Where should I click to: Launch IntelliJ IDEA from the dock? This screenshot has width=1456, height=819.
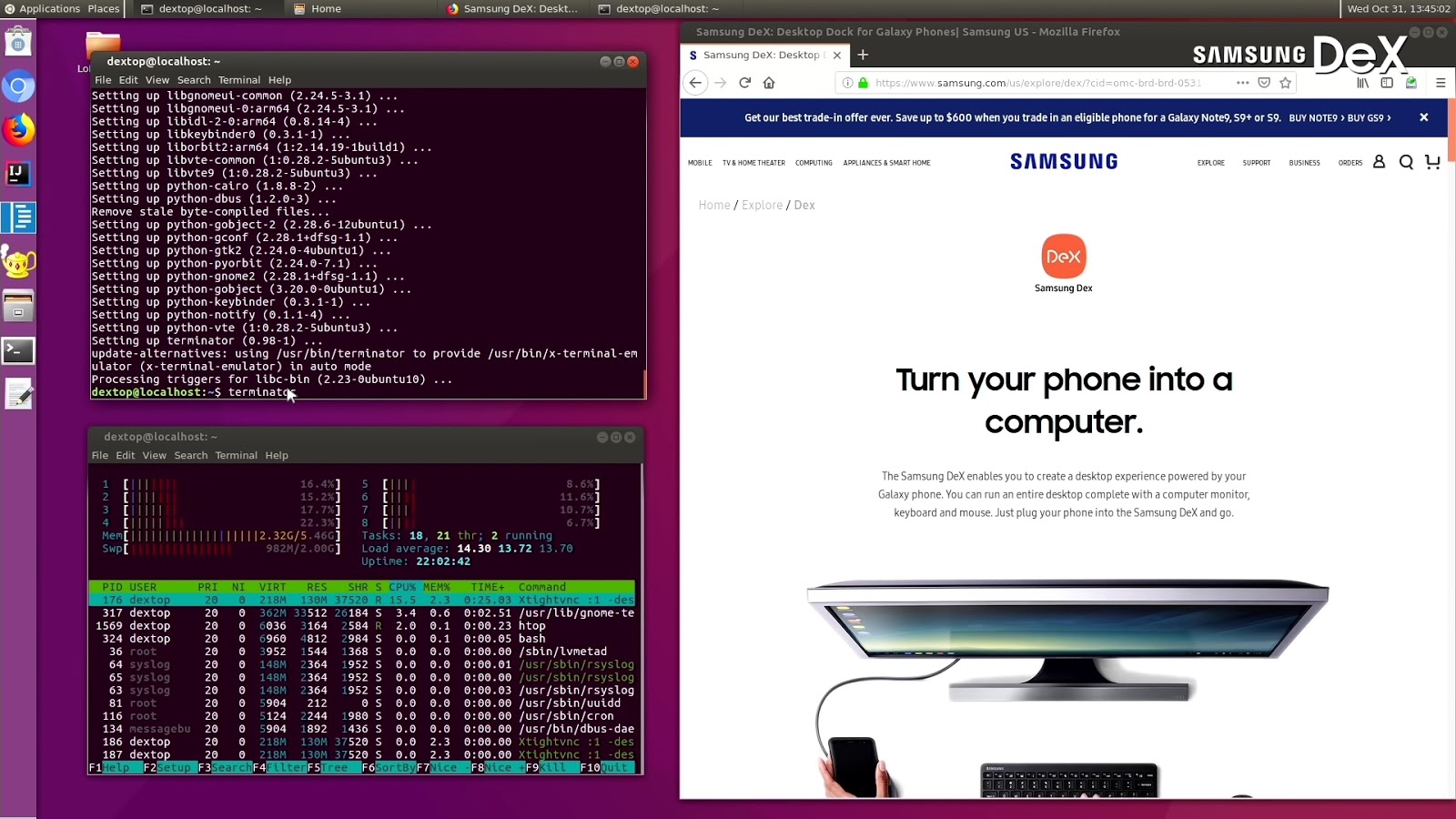point(18,173)
